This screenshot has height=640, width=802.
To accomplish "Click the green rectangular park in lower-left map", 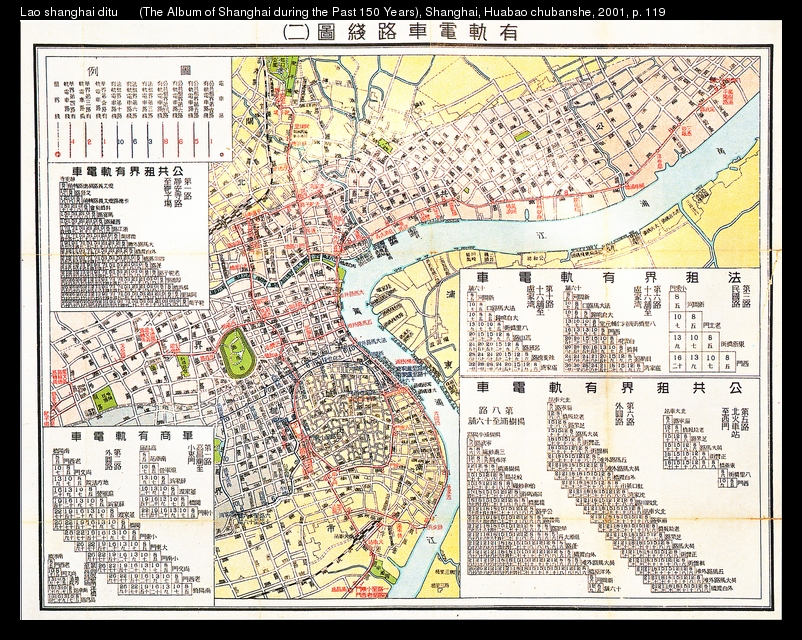I will (x=104, y=399).
